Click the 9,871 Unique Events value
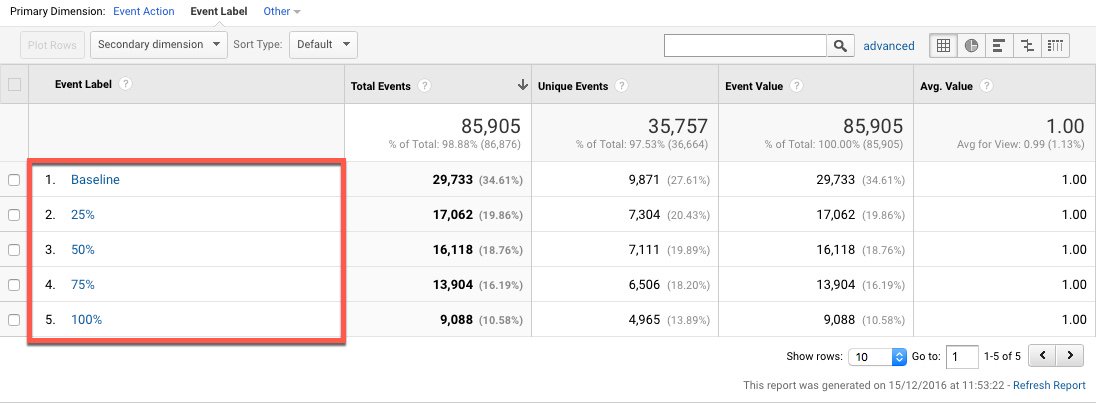Viewport: 1096px width, 403px height. 644,179
